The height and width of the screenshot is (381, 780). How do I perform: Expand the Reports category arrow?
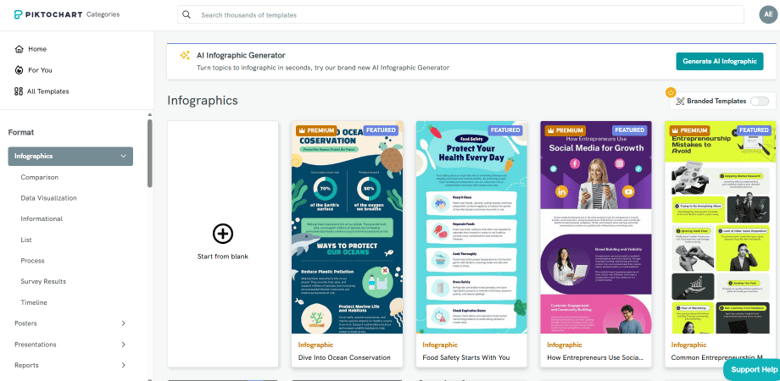(x=123, y=365)
